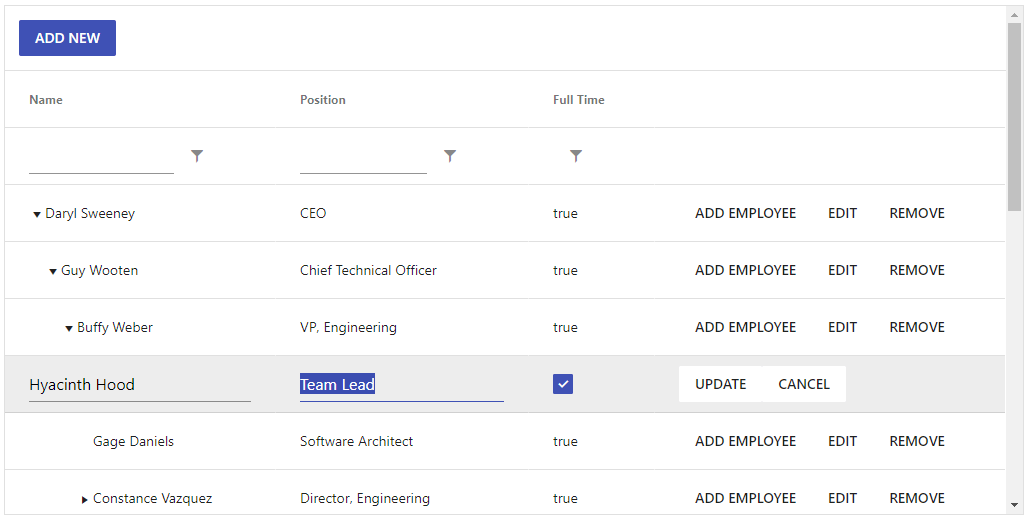Click the scrollbar down arrow
The image size is (1032, 520).
[1014, 506]
